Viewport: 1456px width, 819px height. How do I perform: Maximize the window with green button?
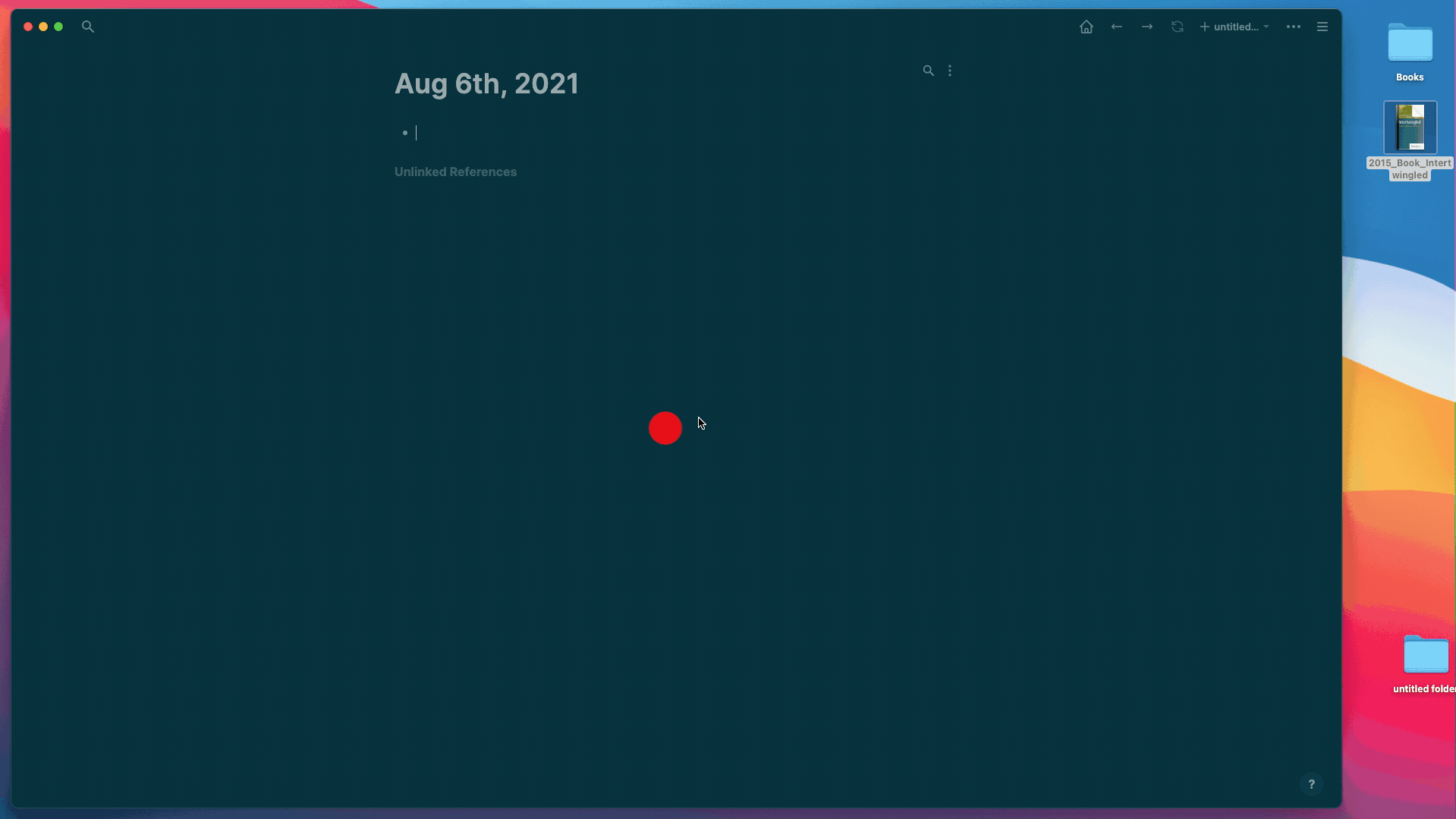[58, 27]
